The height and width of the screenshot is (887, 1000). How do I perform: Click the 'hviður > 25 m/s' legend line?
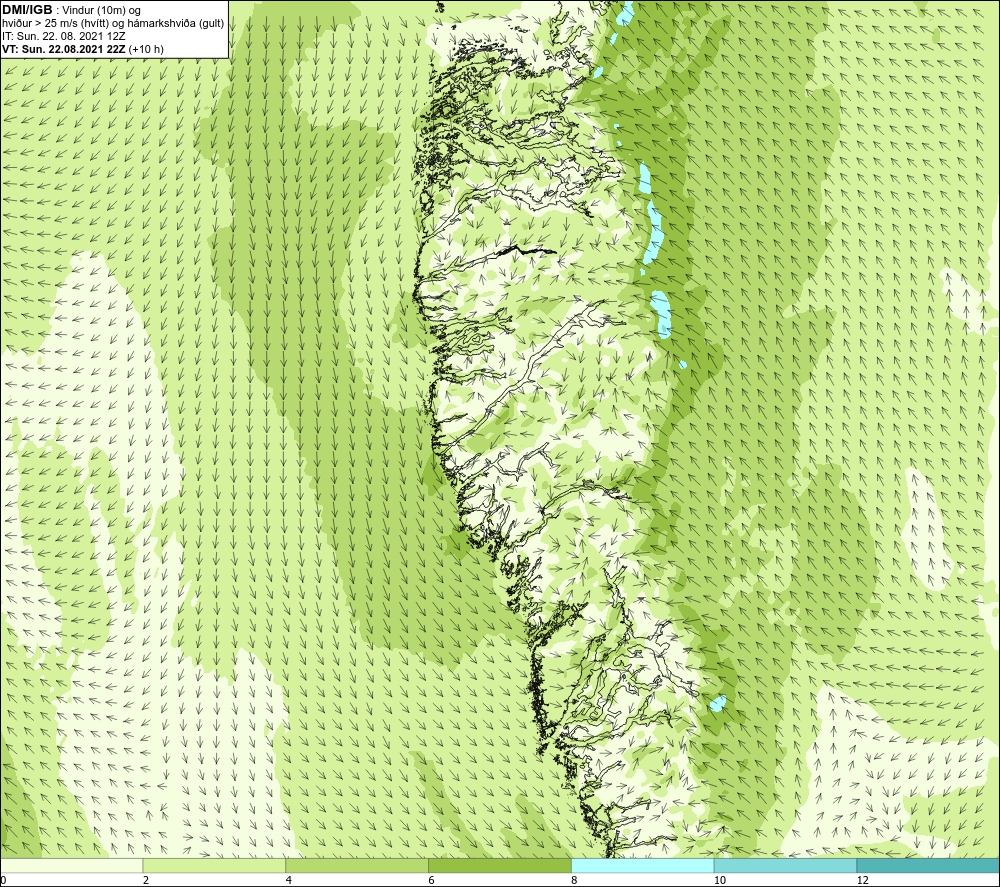113,24
